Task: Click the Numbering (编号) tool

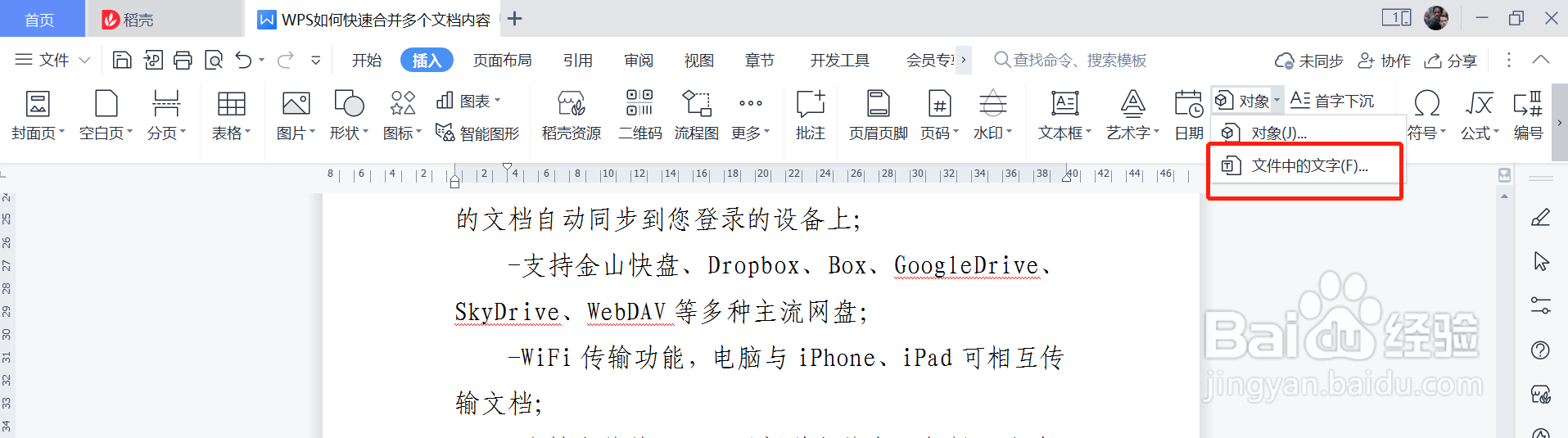Action: pos(1528,115)
